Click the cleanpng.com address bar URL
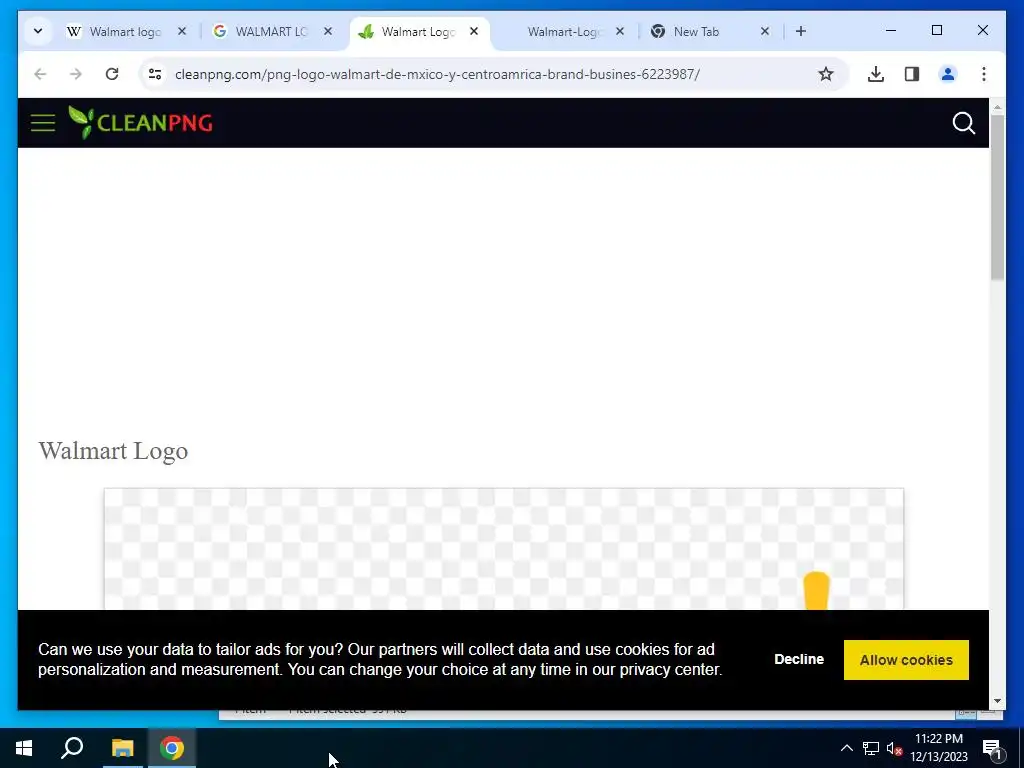This screenshot has height=768, width=1024. click(x=437, y=74)
